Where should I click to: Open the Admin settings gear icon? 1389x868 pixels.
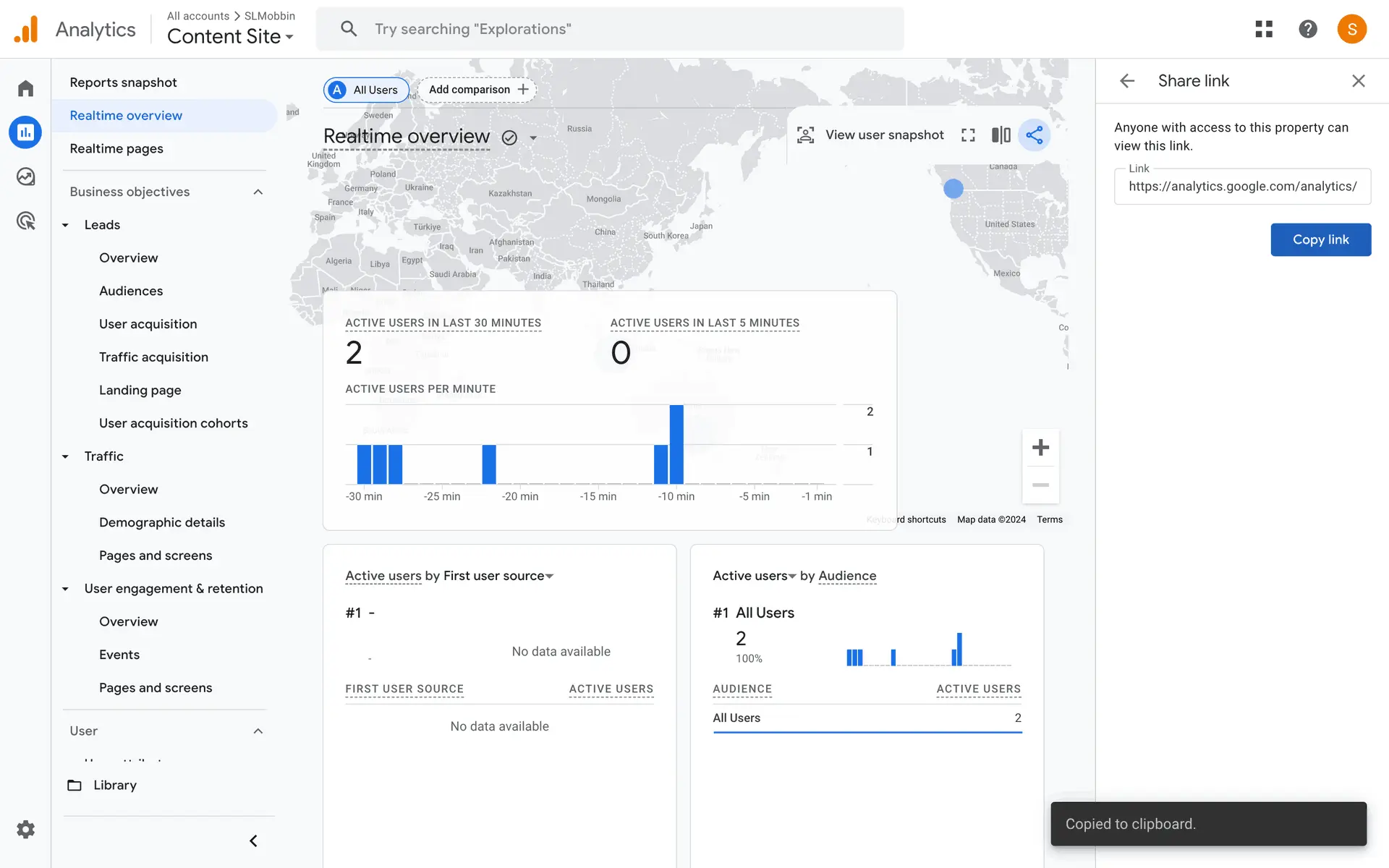coord(26,829)
